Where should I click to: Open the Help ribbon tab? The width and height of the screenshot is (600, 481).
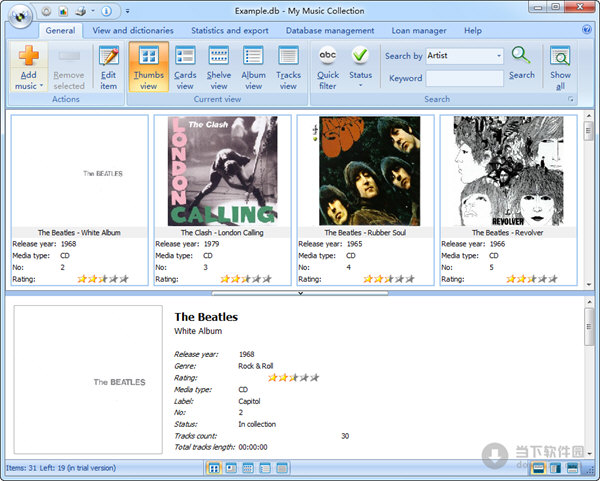tap(473, 31)
